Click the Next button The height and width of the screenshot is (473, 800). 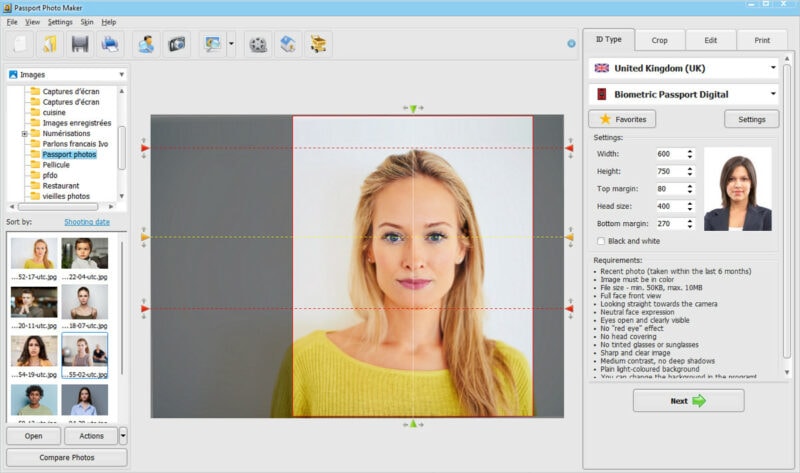(x=688, y=401)
